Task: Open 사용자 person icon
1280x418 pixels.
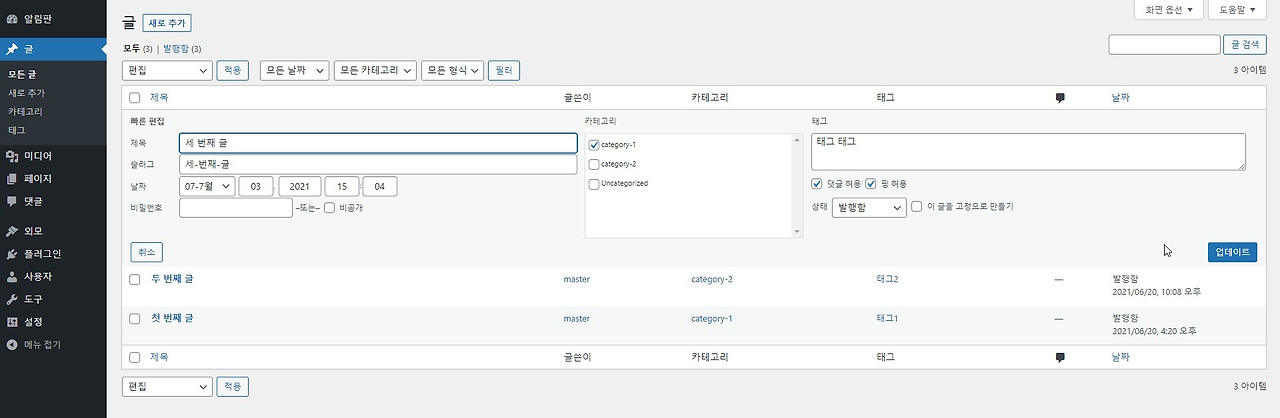Action: (12, 276)
